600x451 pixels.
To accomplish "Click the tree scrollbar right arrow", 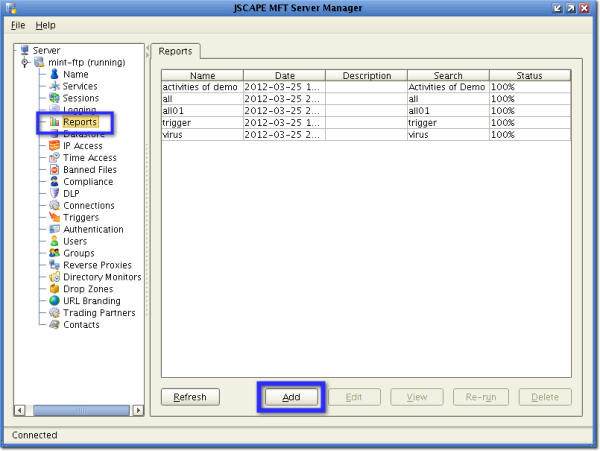I will (139, 410).
